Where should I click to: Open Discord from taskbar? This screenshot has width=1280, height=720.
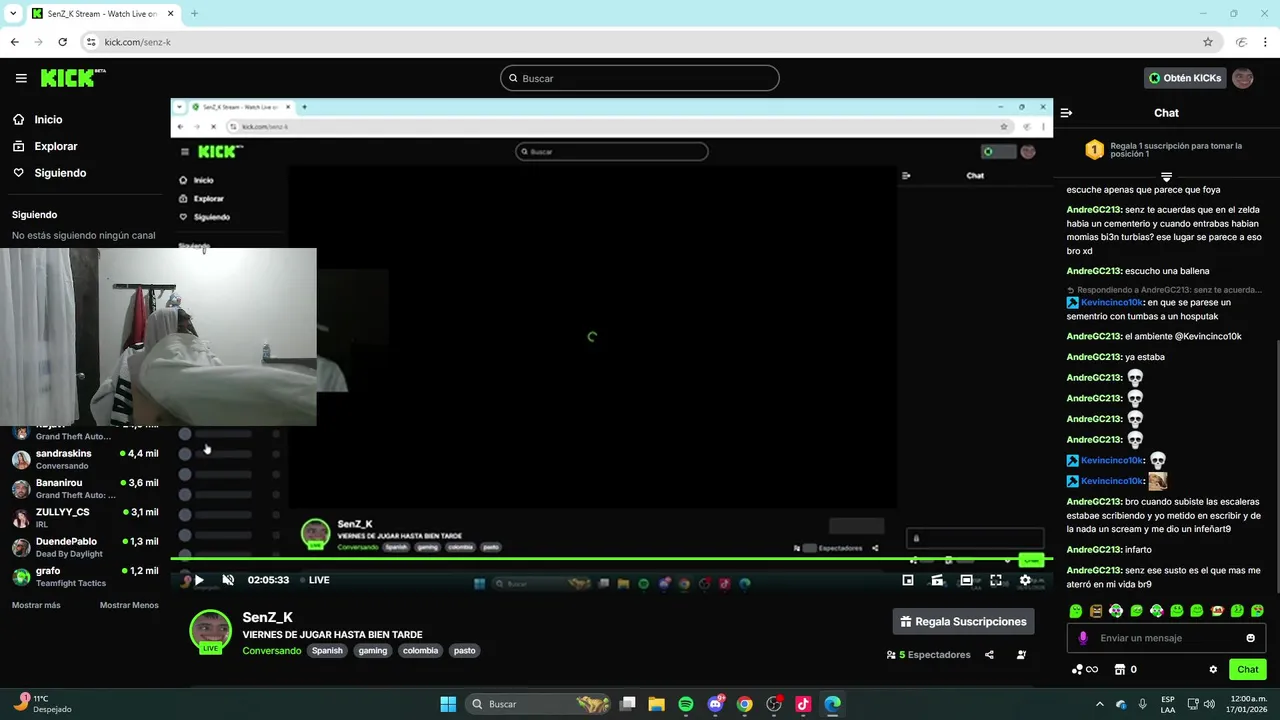coord(715,704)
